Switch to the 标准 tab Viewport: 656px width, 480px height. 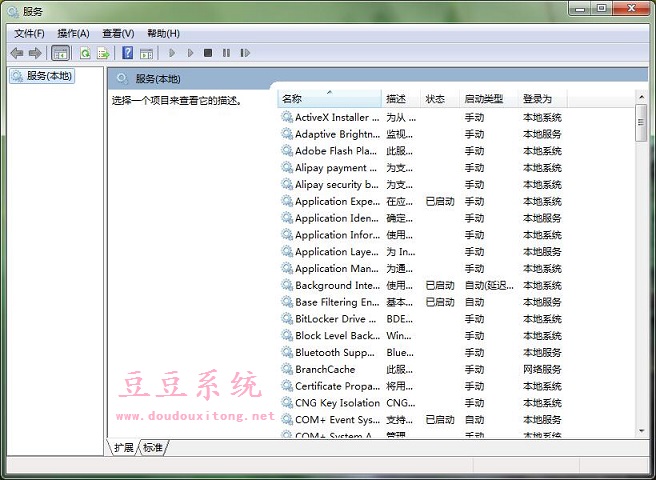coord(153,447)
